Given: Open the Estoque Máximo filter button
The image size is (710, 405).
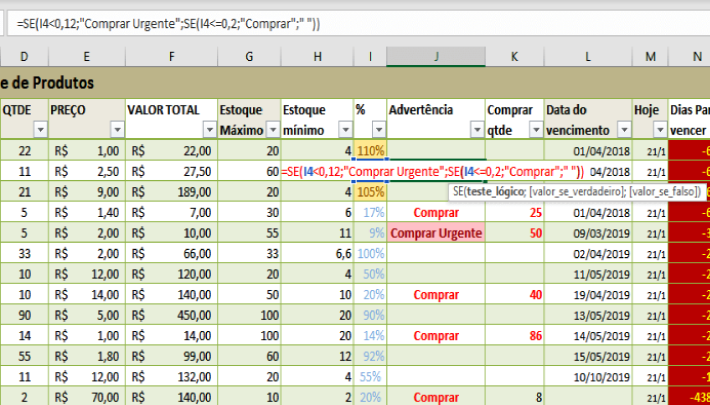Looking at the screenshot, I should (272, 130).
